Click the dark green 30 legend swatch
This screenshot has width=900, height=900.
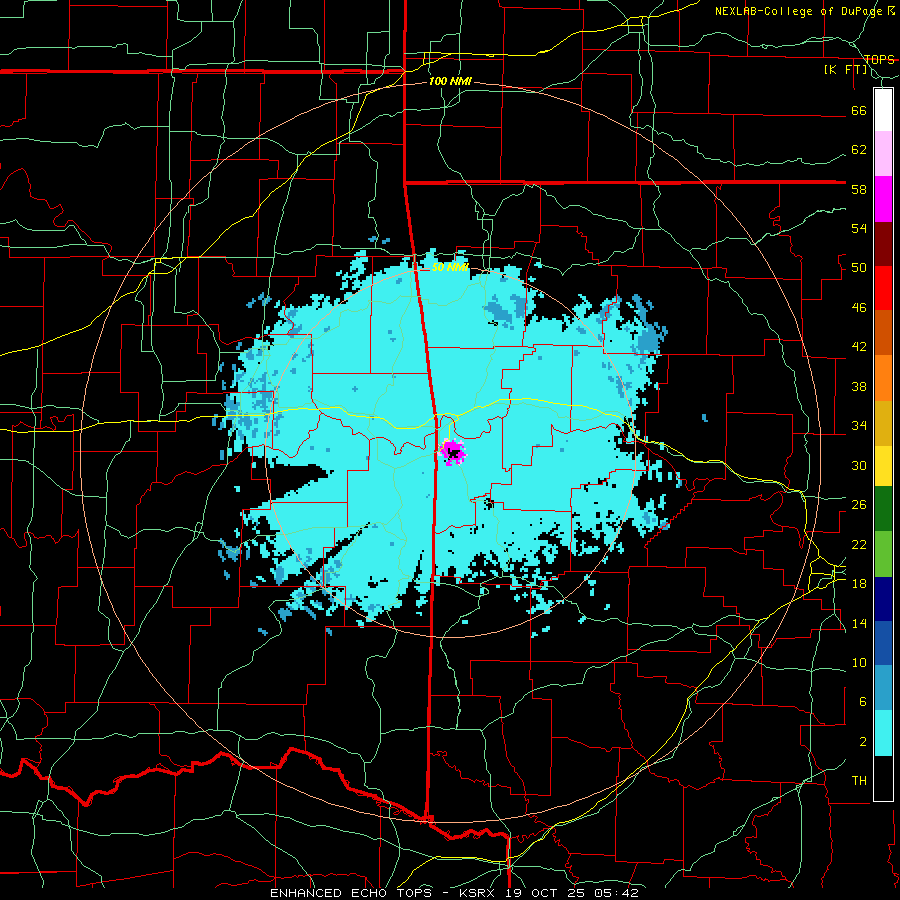click(883, 509)
